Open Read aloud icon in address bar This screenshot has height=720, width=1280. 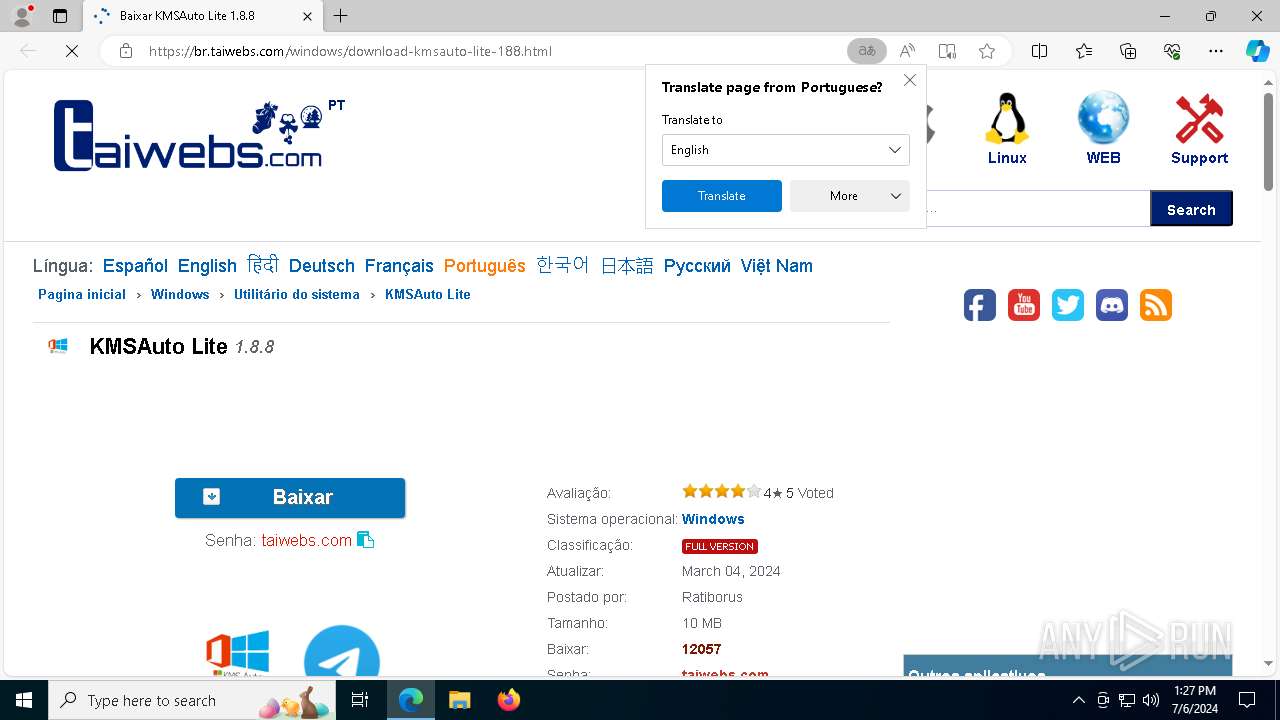pos(907,51)
